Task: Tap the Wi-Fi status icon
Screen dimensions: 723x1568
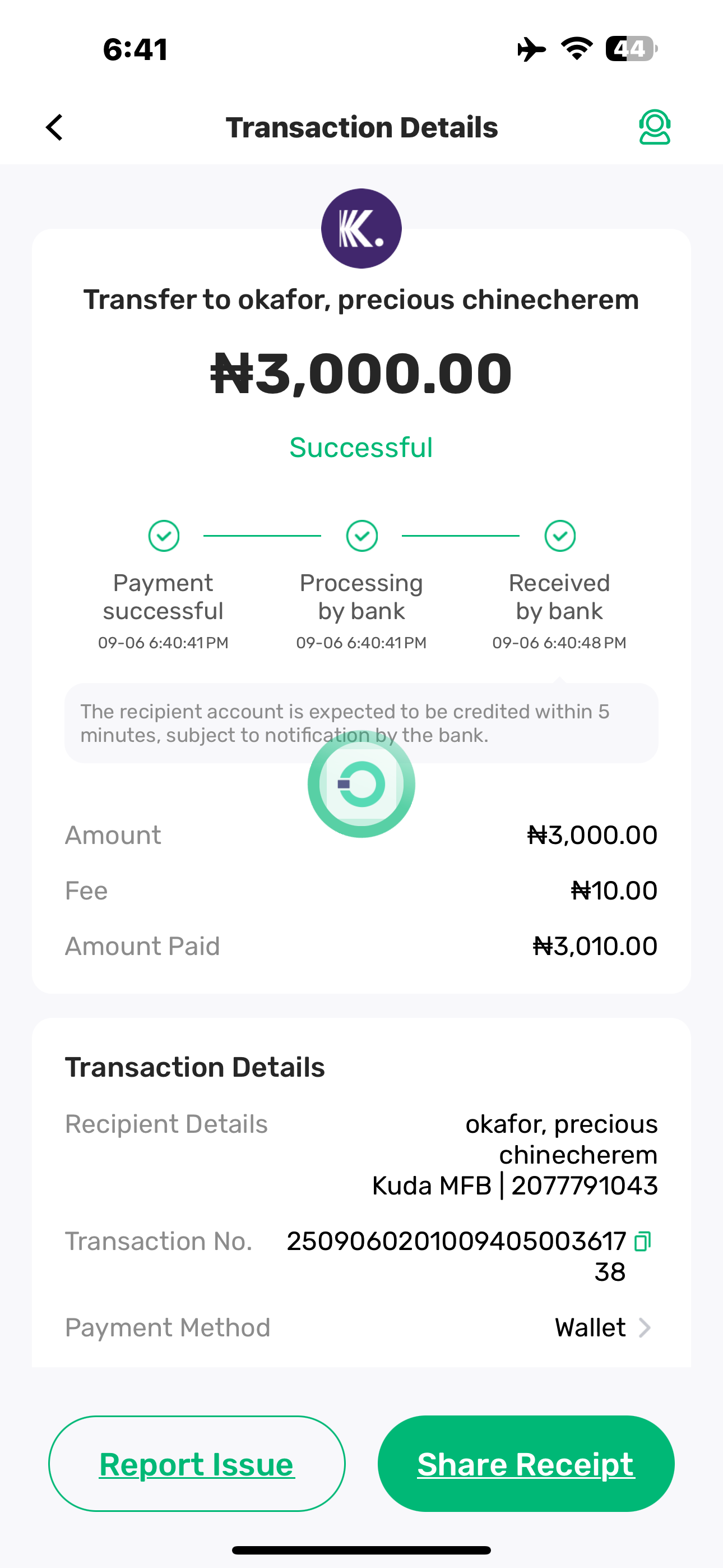Action: [x=576, y=49]
